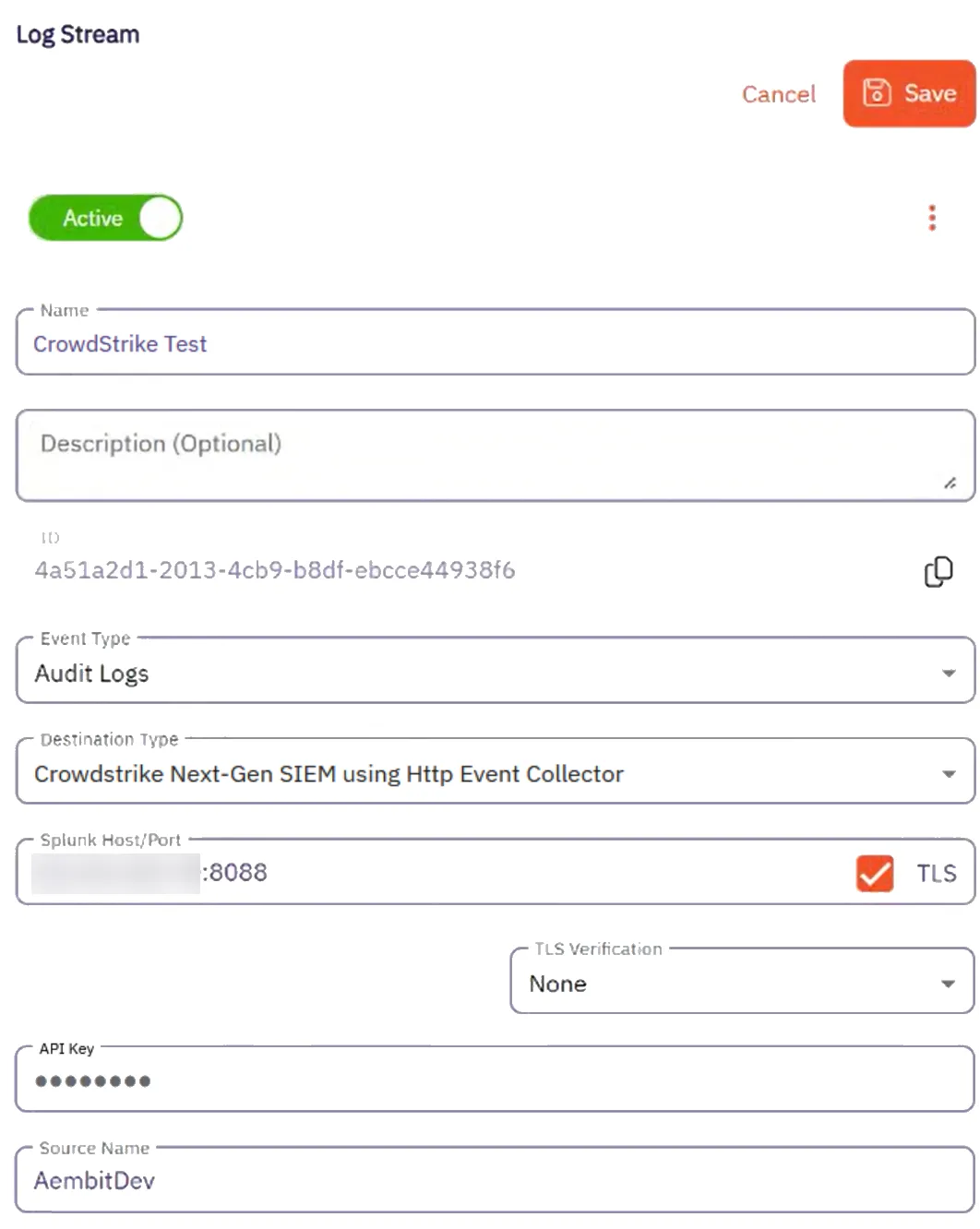Click the Description field resize handle
Screen dimensions: 980x1229
(x=950, y=483)
